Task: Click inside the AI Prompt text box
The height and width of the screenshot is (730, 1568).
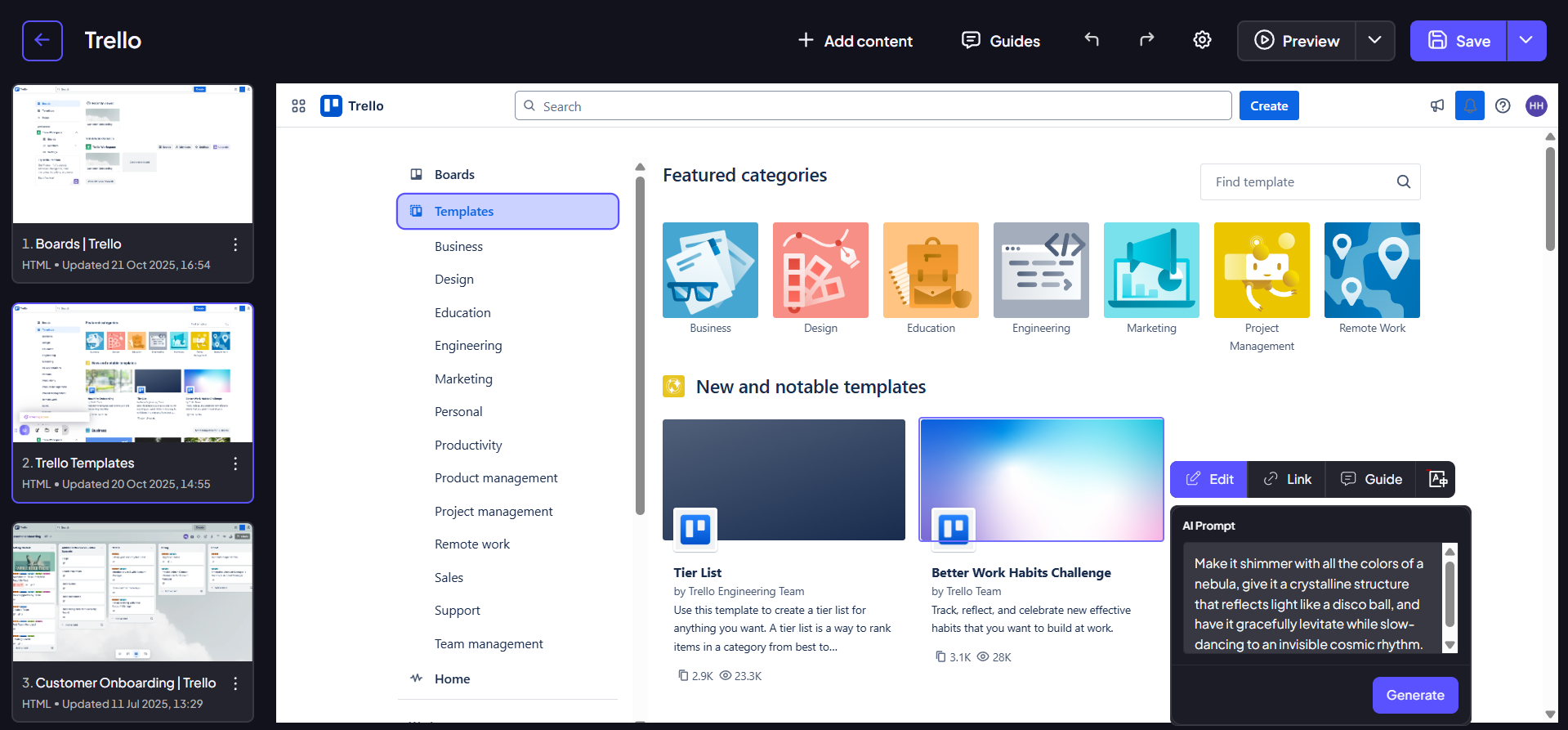Action: [x=1312, y=598]
